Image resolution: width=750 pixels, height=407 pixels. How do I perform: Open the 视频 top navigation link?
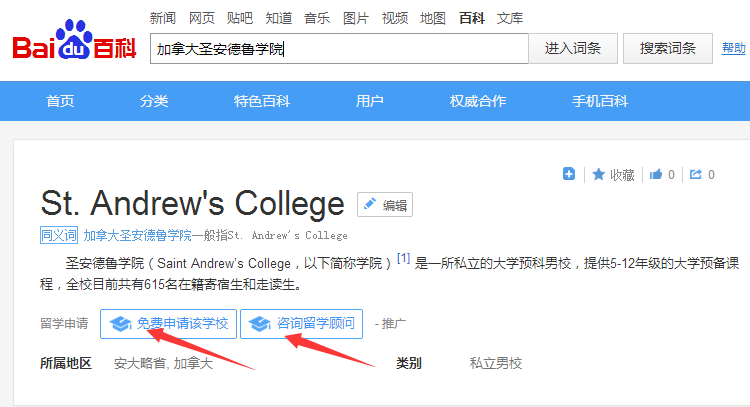(395, 18)
